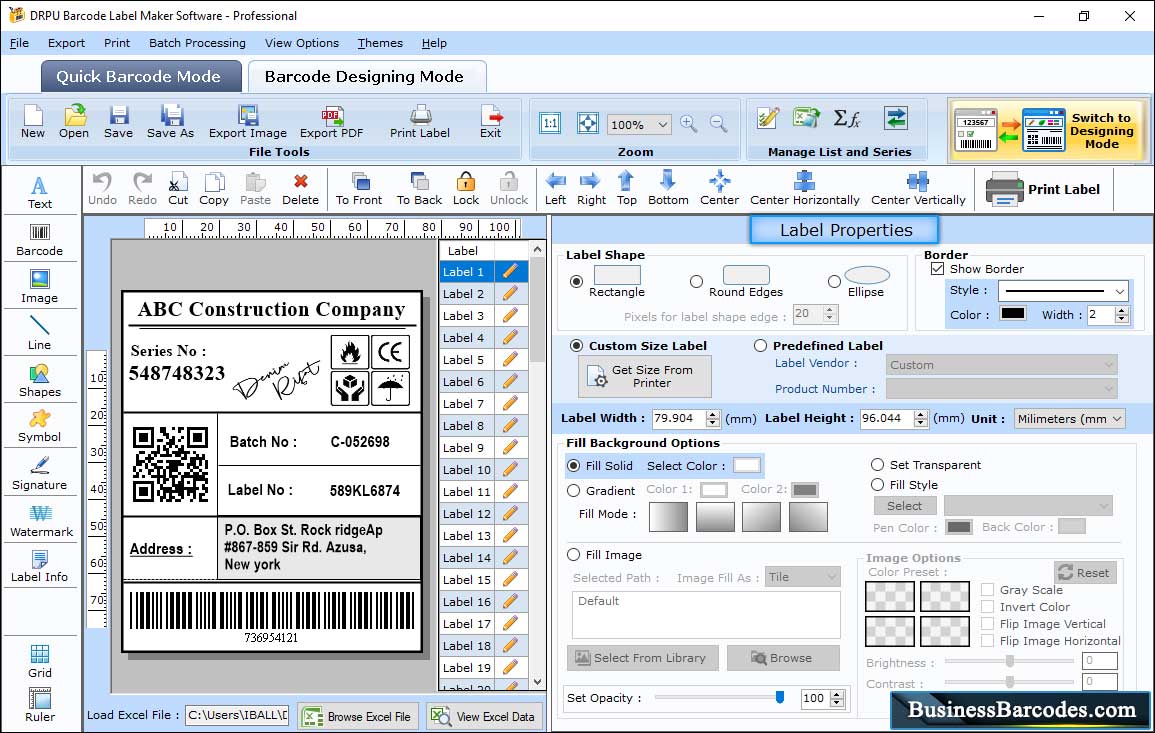Click the border Color black swatch
This screenshot has width=1155, height=733.
point(1012,313)
